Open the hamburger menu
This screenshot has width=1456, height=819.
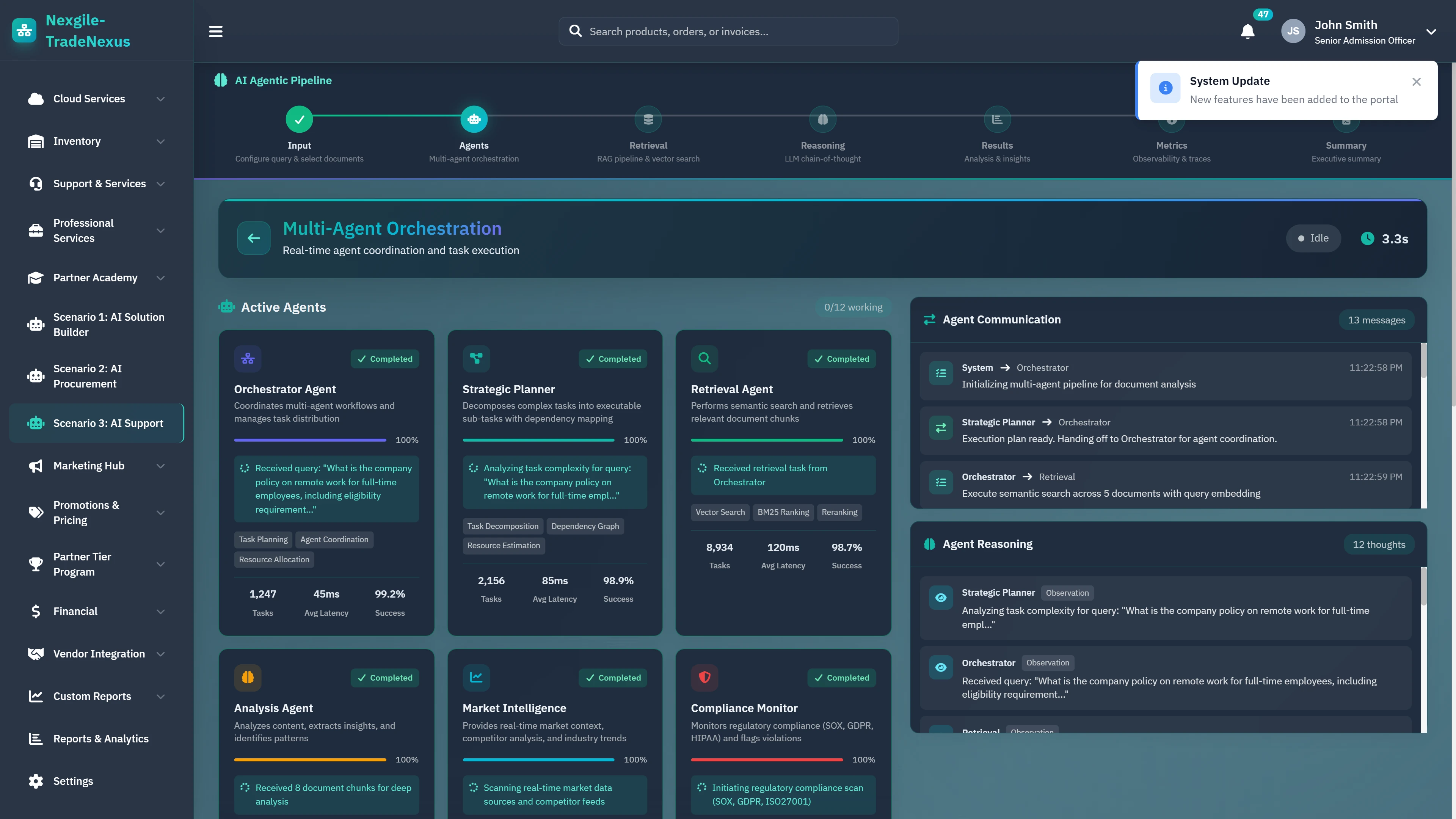[215, 31]
